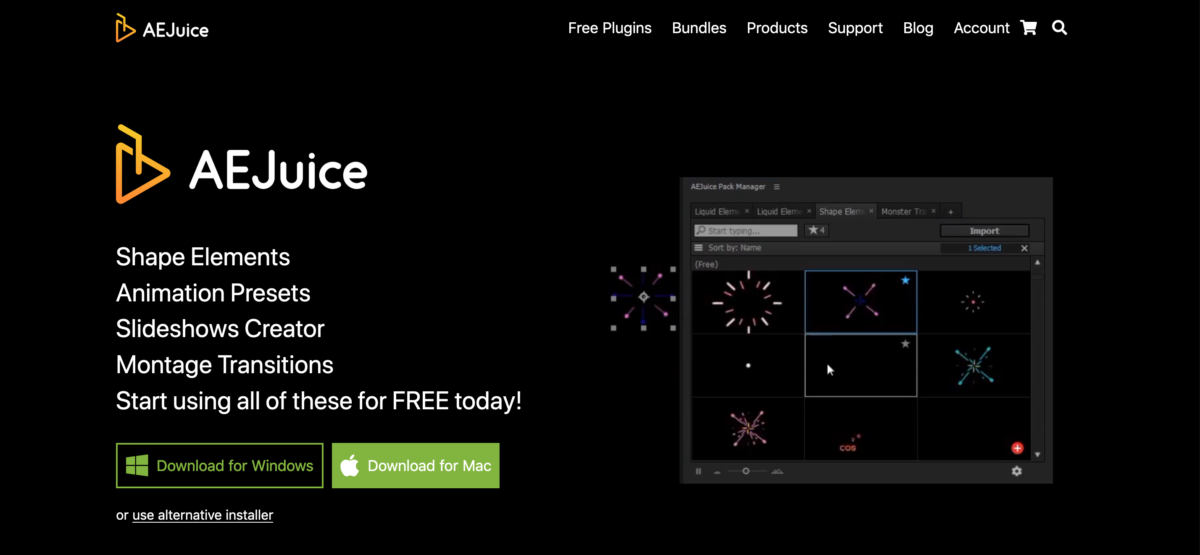Close the Monster Tra tab

(935, 212)
